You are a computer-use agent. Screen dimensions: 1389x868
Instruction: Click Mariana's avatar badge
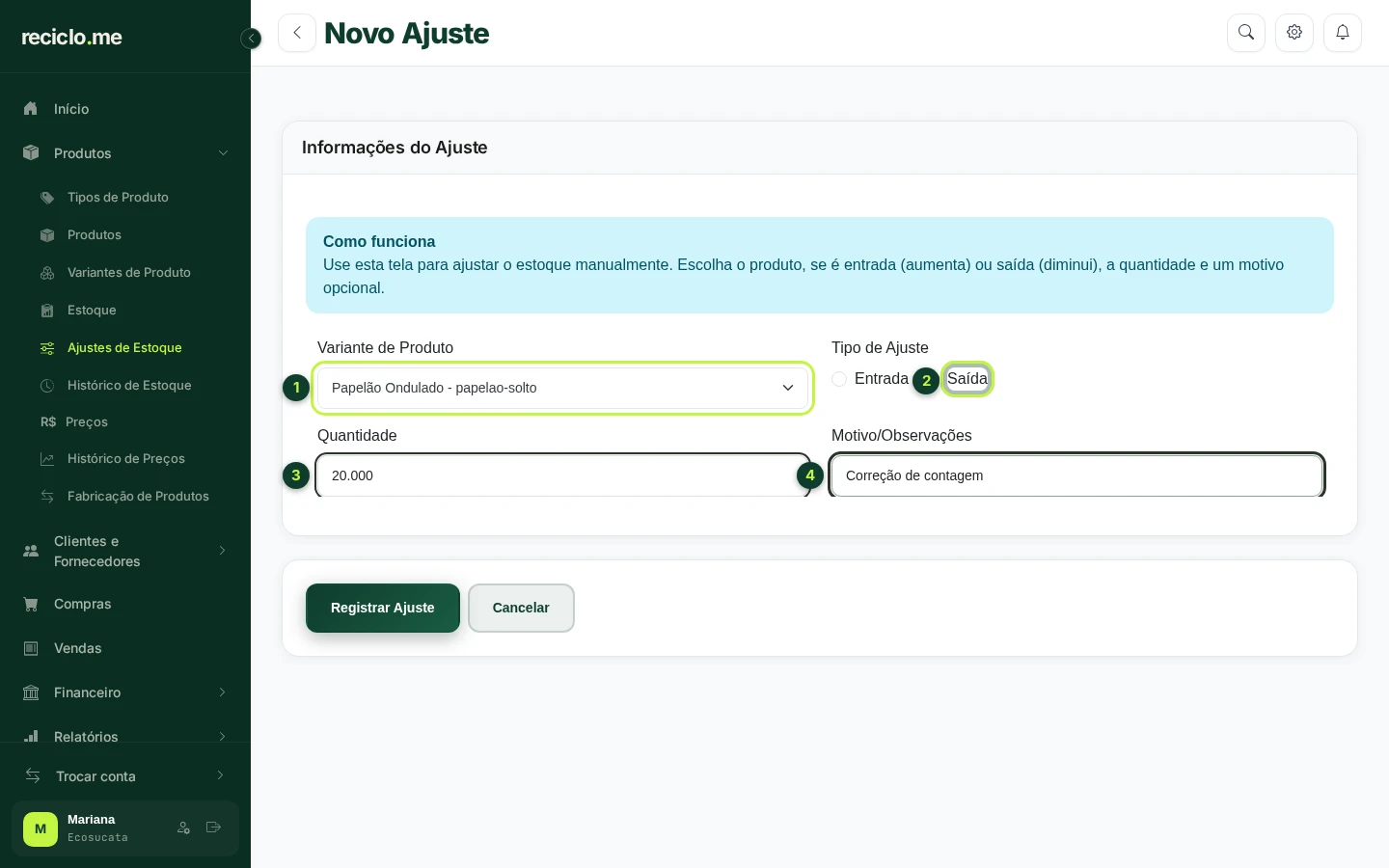pos(41,829)
